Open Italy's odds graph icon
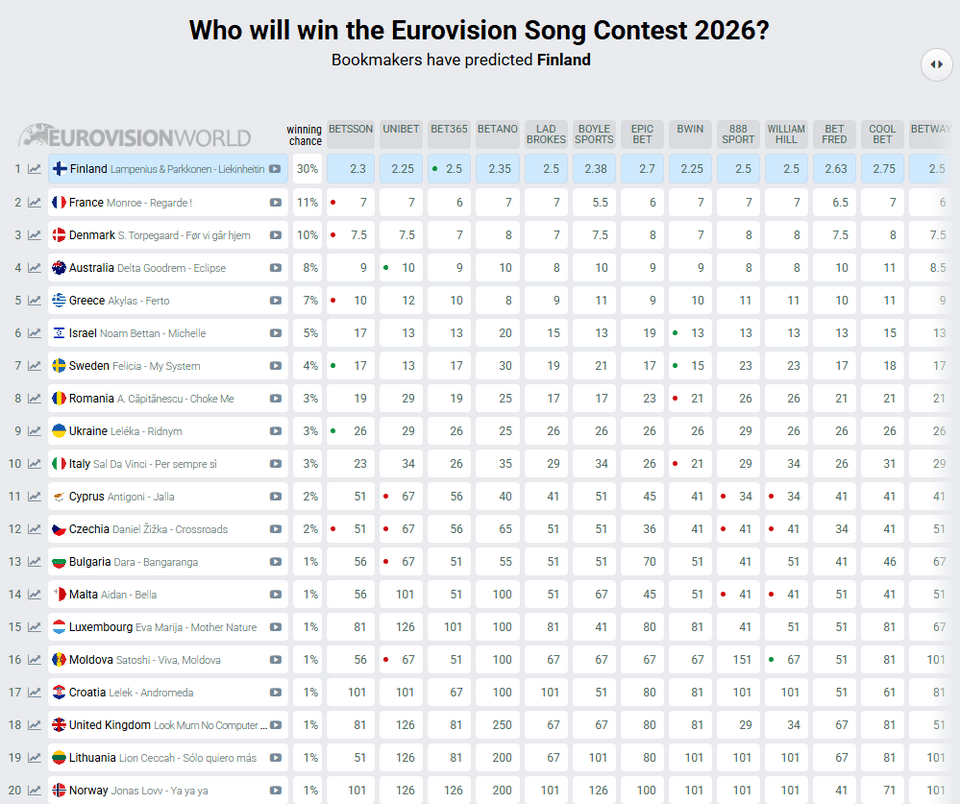960x804 pixels. 35,463
